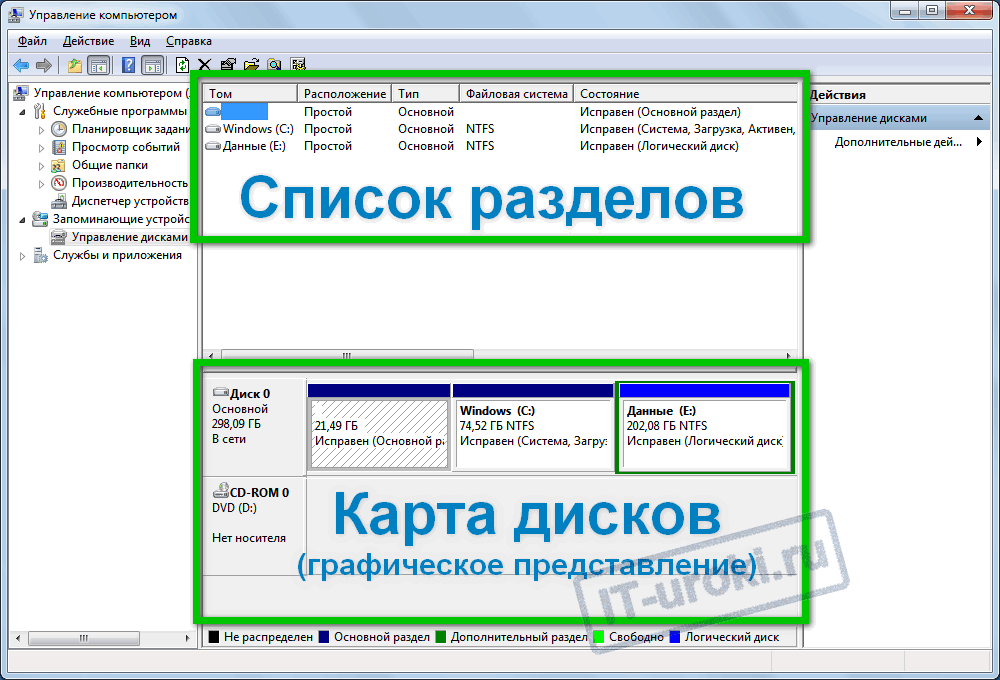This screenshot has width=1000, height=680.
Task: Click the Запоминающие устройства icon
Action: (x=40, y=219)
